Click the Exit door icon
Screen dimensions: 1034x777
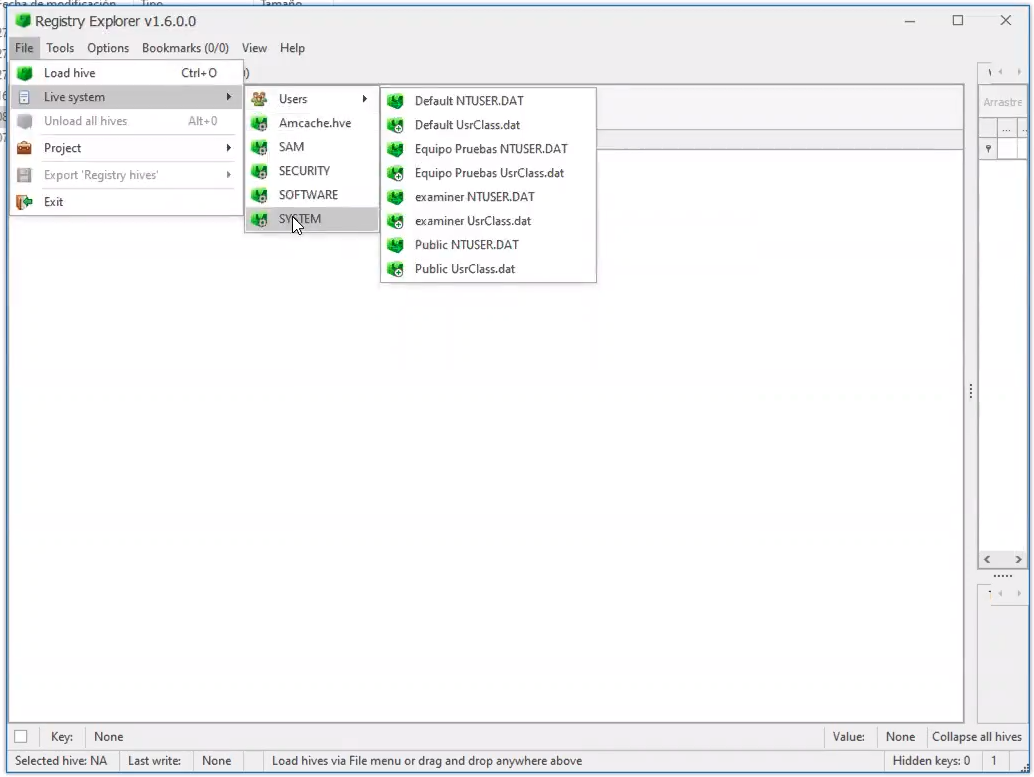(23, 200)
